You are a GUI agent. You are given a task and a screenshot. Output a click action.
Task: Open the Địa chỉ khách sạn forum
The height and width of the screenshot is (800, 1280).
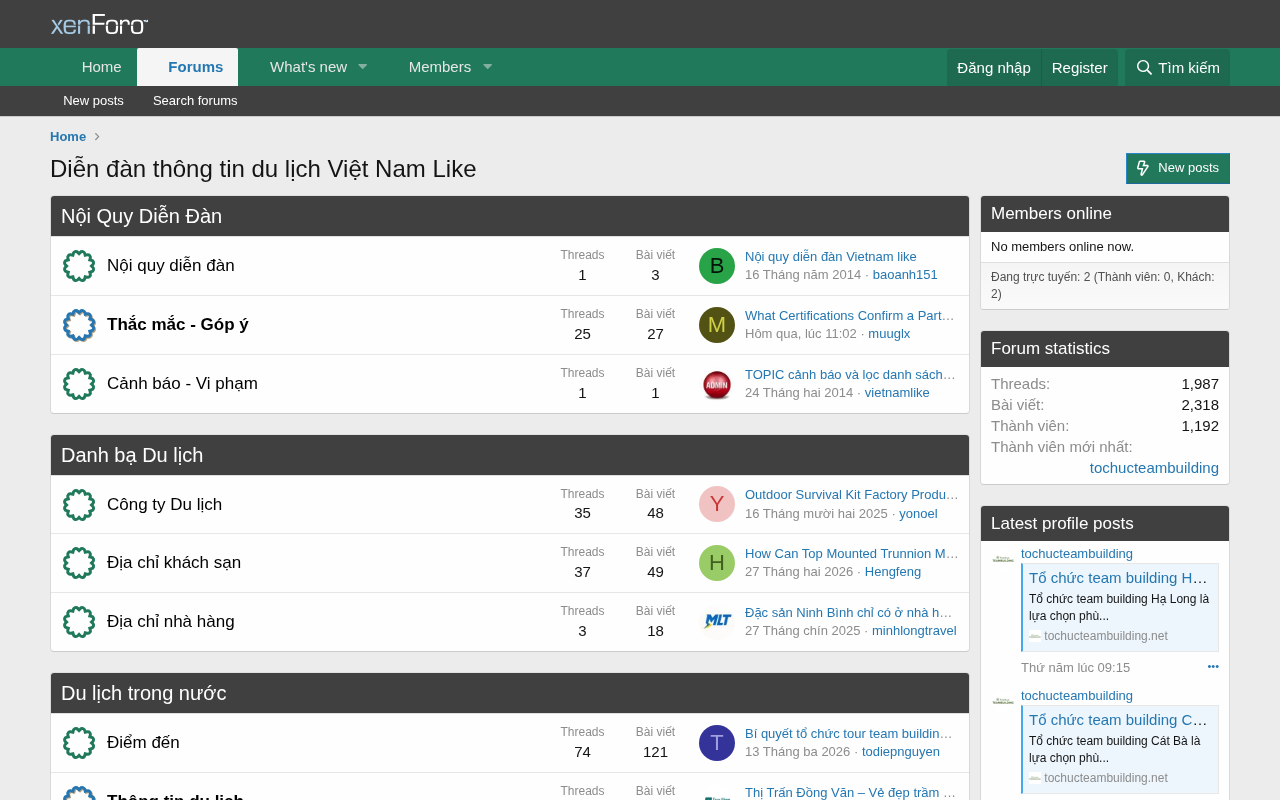coord(174,563)
